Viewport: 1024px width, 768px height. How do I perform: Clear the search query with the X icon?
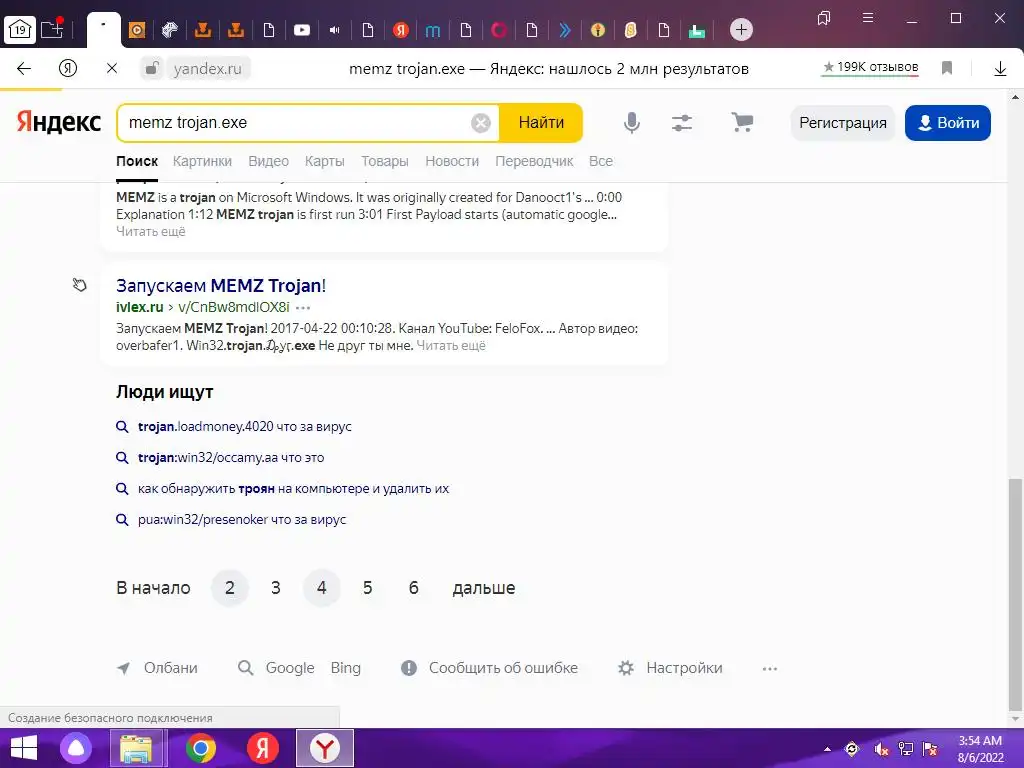coord(481,123)
